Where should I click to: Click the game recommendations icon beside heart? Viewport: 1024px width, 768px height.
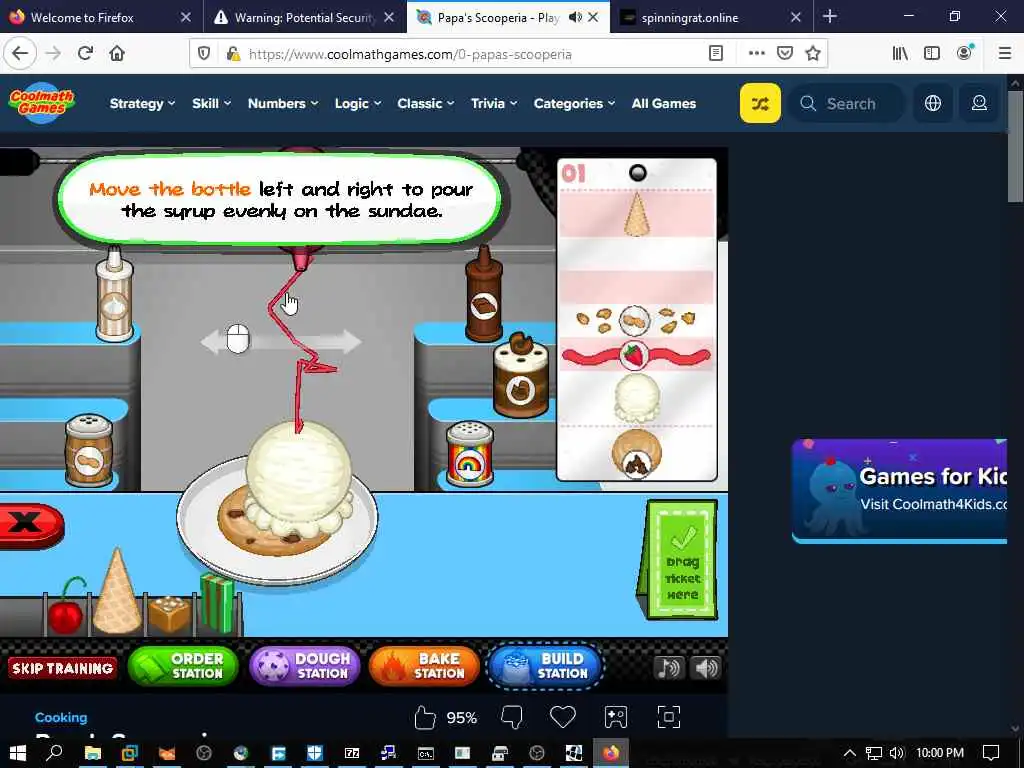(616, 717)
